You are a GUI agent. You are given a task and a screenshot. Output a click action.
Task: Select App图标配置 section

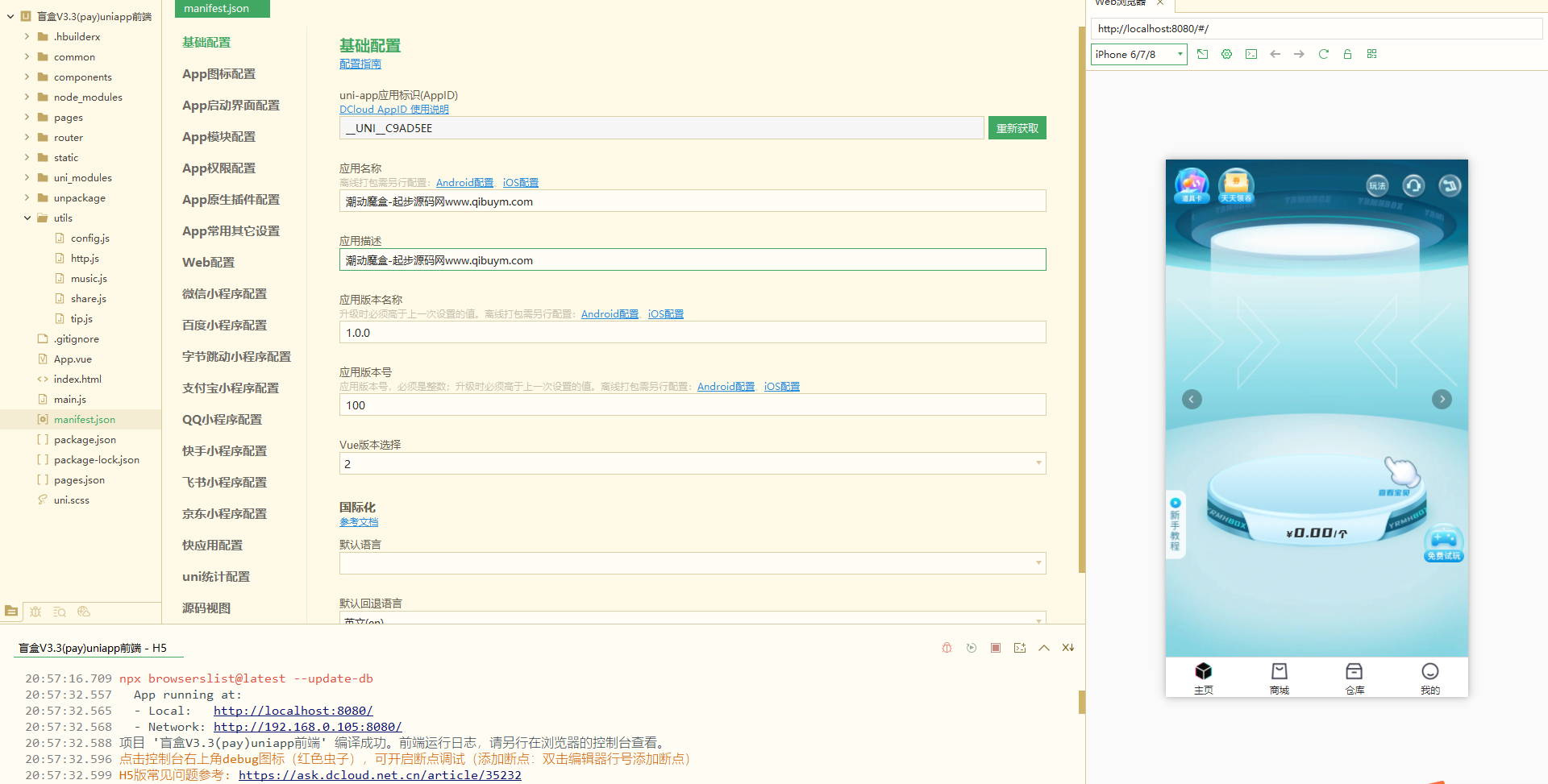218,74
